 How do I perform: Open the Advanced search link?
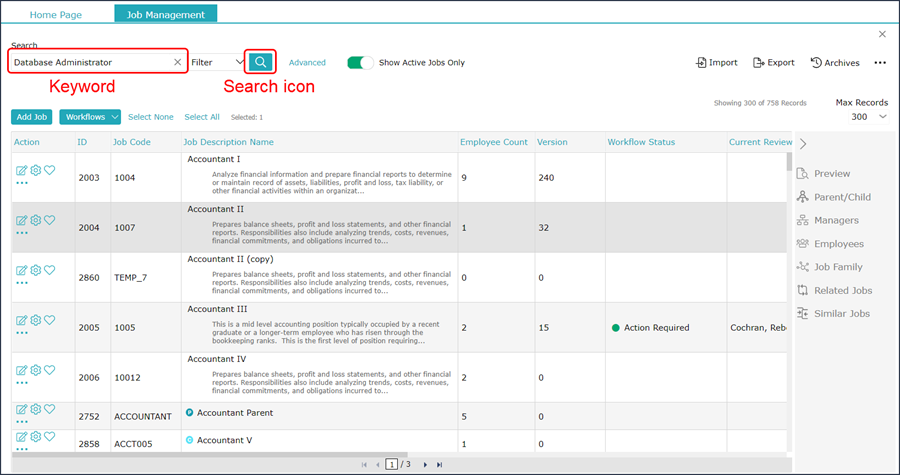(307, 63)
